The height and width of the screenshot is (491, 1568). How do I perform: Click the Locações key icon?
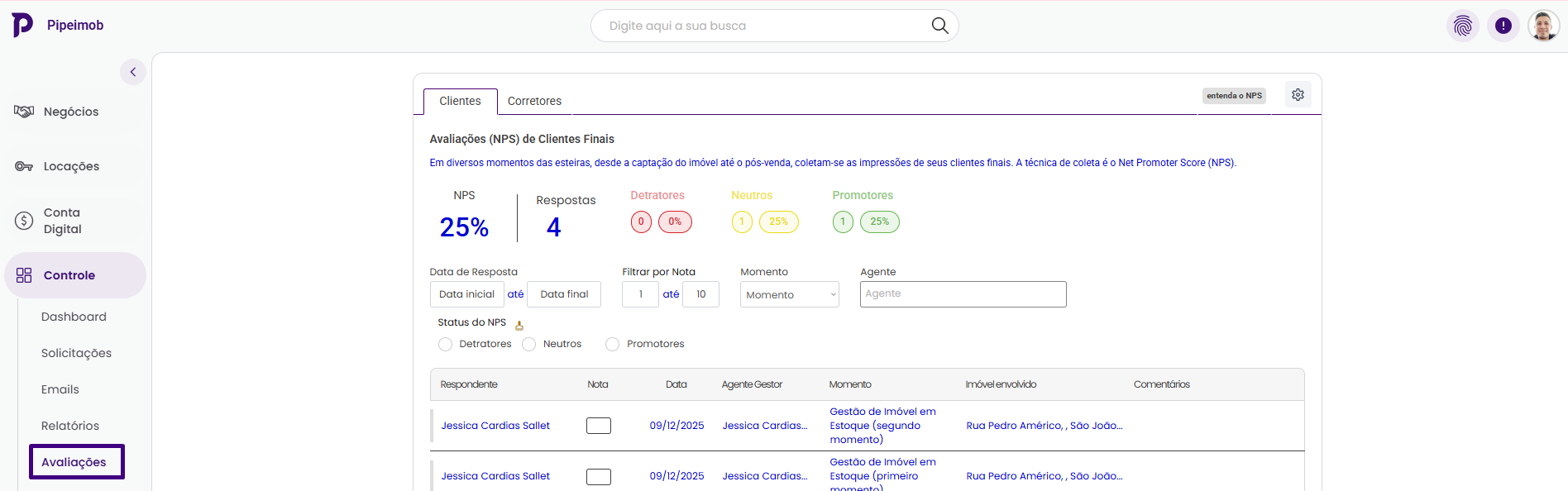[x=24, y=166]
